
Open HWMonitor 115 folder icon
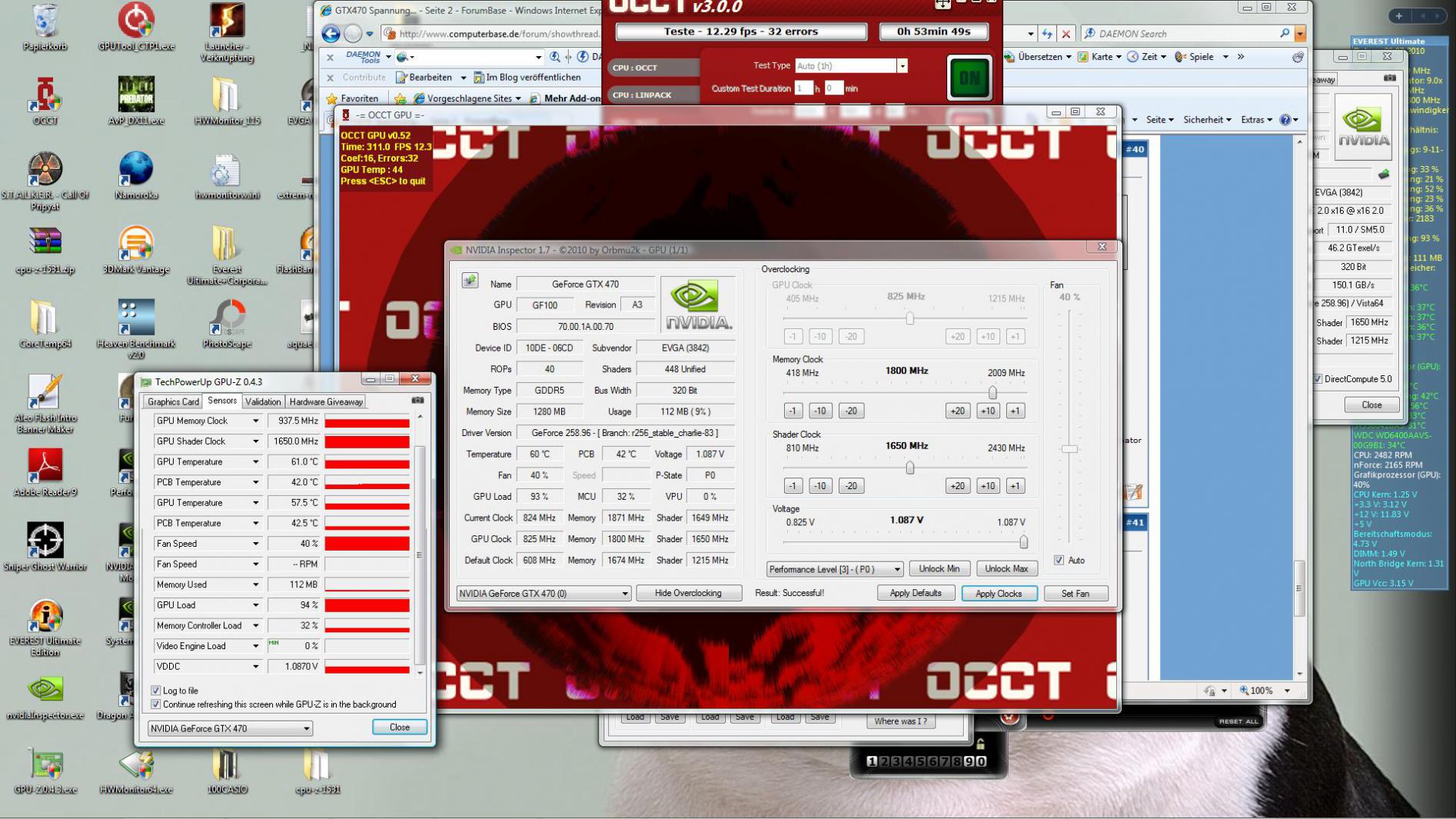click(x=227, y=102)
